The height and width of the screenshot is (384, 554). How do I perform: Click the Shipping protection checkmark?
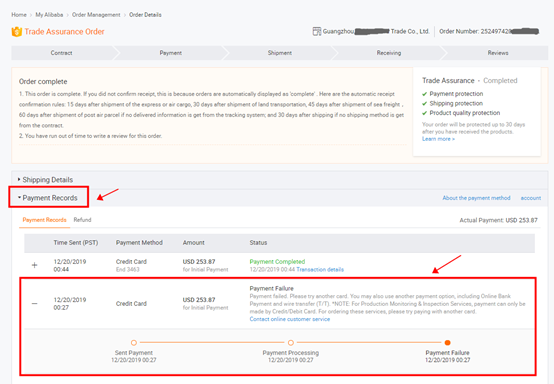pos(424,104)
